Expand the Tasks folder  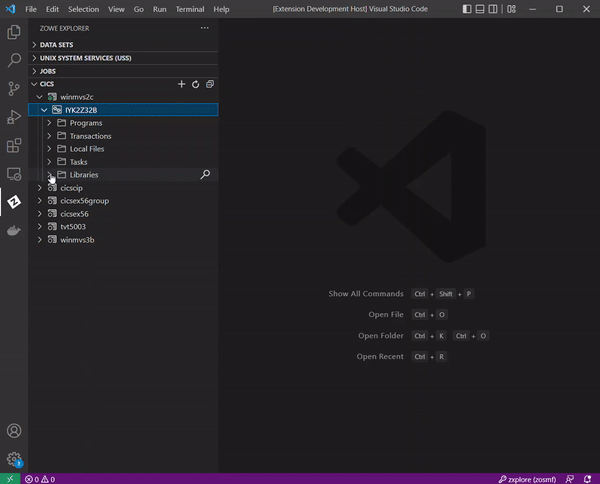(49, 162)
